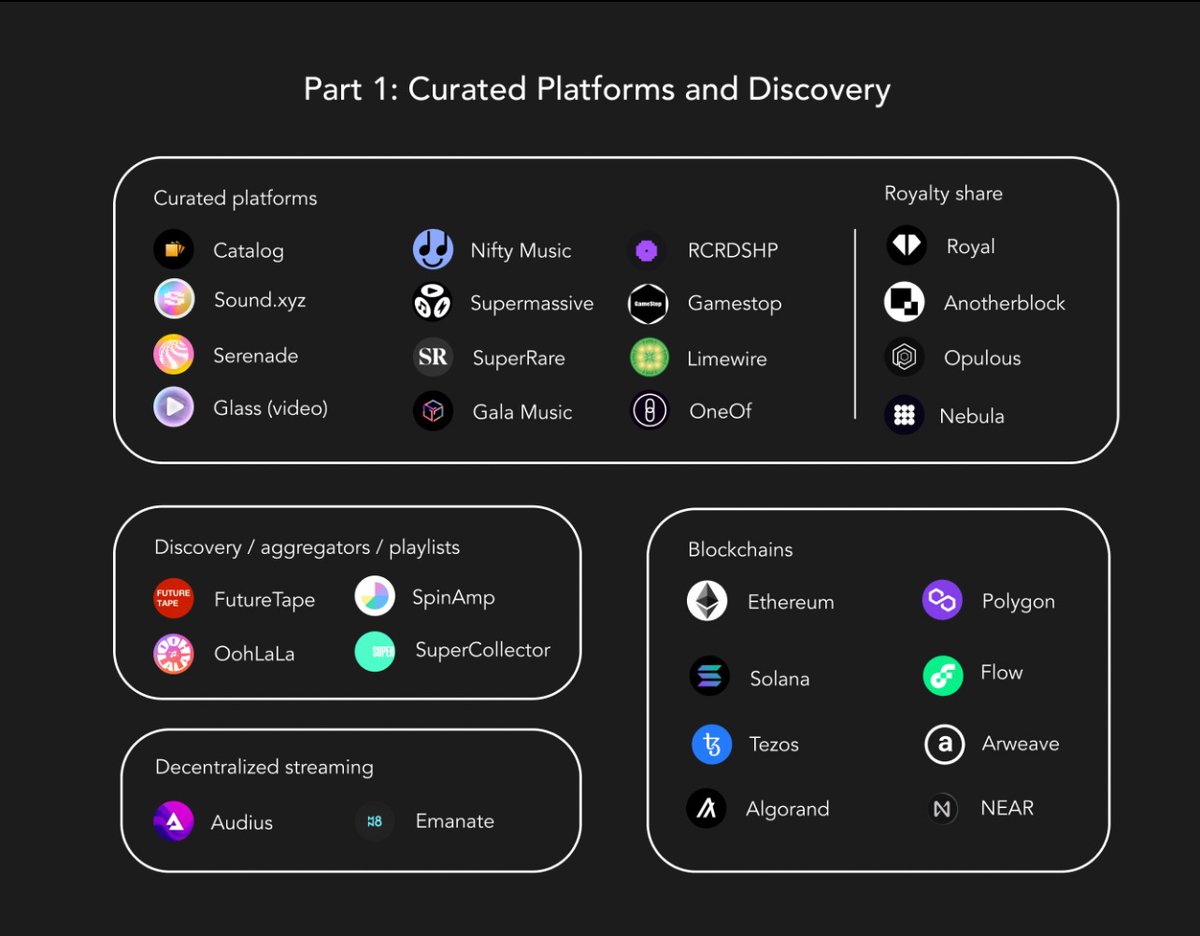Image resolution: width=1200 pixels, height=936 pixels.
Task: Select the Audius logo icon
Action: tap(174, 821)
